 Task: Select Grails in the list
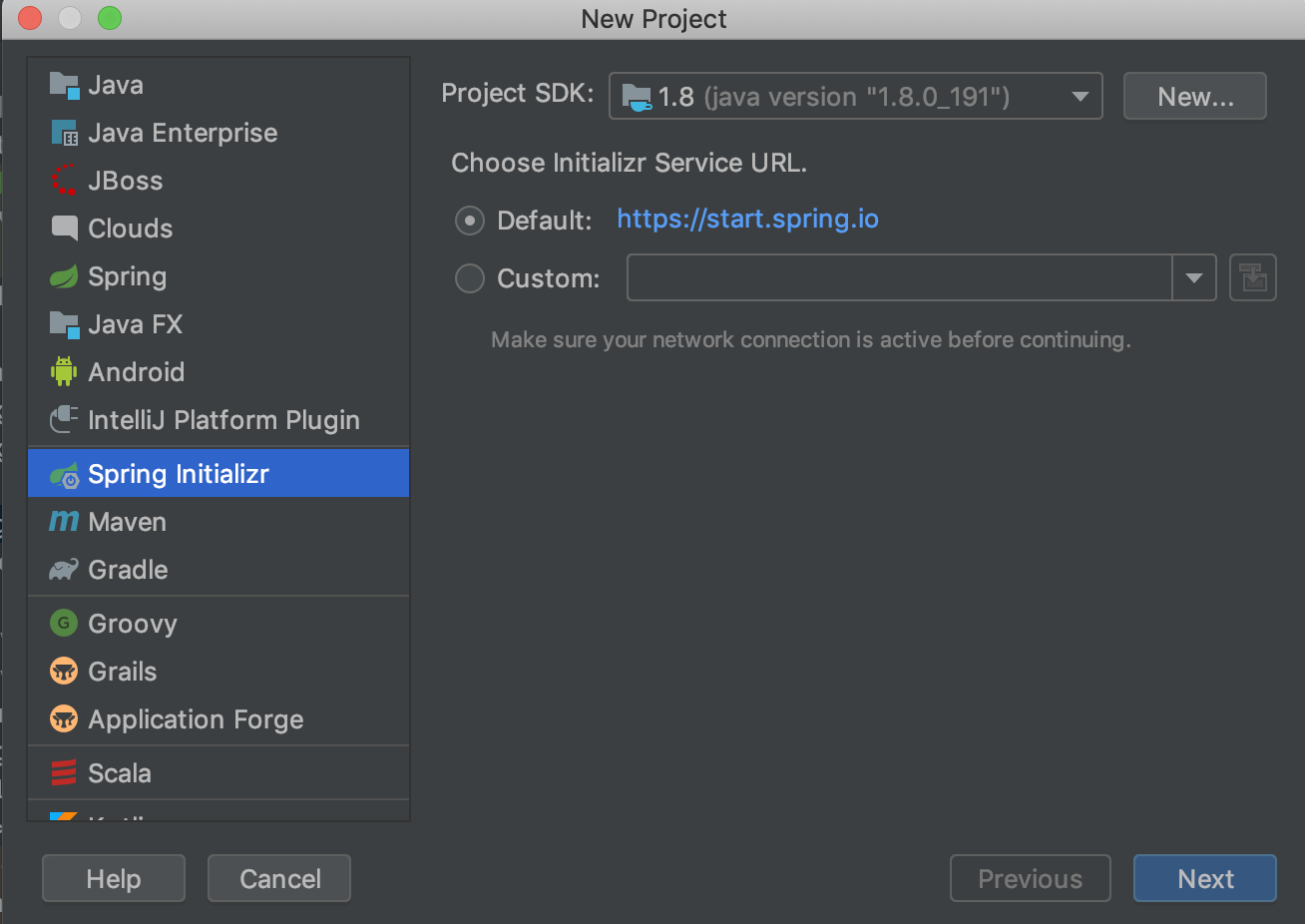click(218, 672)
